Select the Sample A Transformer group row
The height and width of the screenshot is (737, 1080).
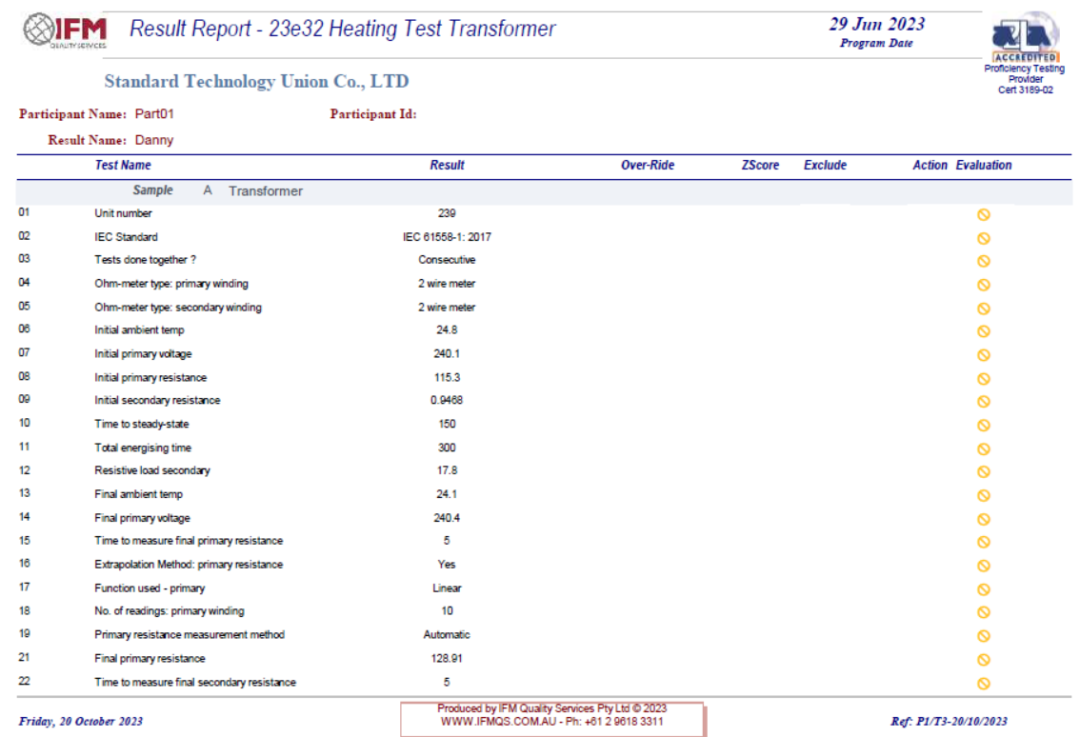point(218,190)
